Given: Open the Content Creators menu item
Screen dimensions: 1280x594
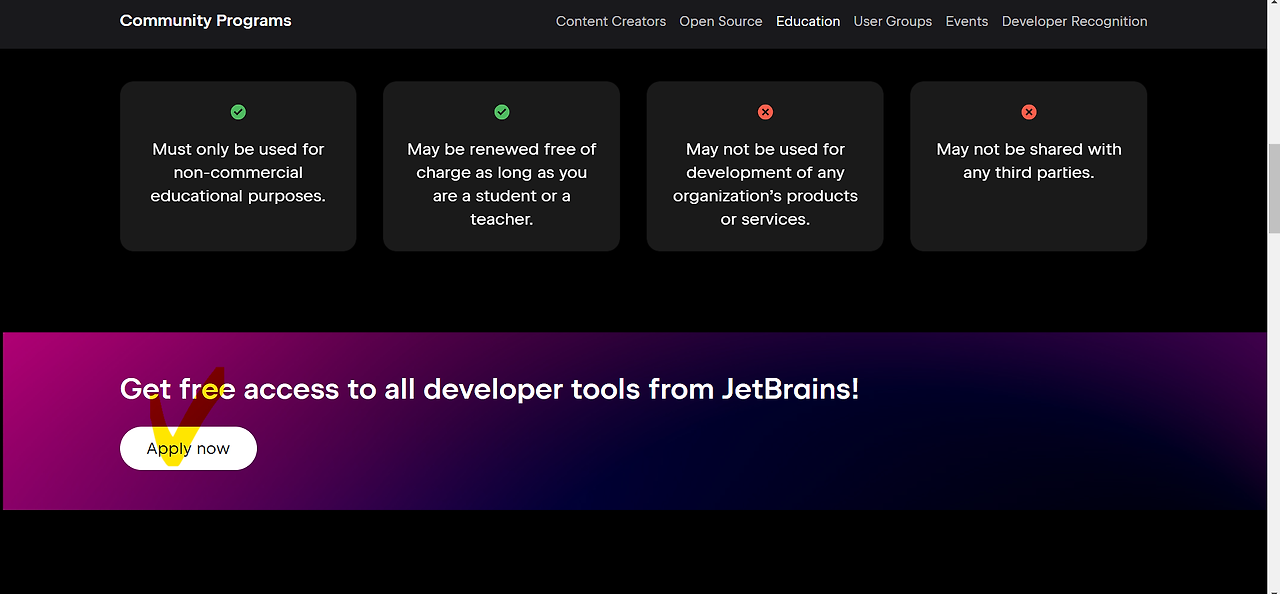Looking at the screenshot, I should pos(611,21).
